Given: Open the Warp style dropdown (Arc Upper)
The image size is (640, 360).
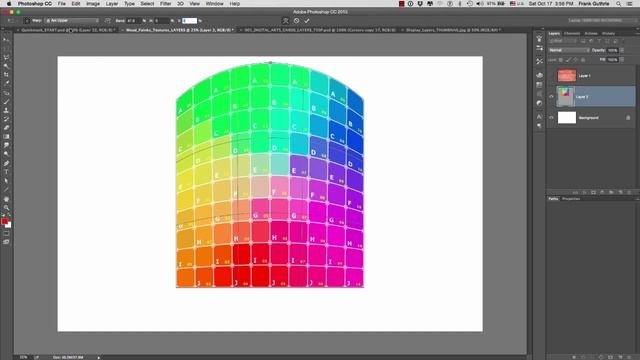Looking at the screenshot, I should 72,20.
